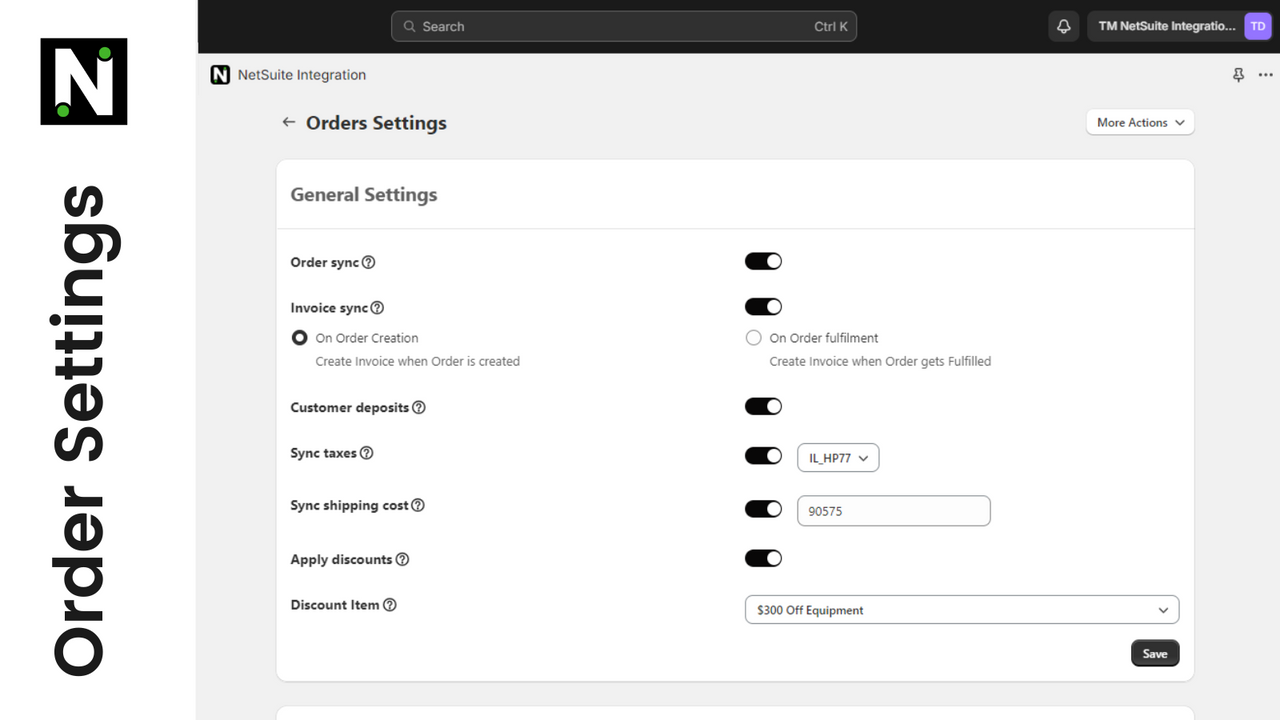Click 'Create Invoice when Order gets Fulfilled' text
The image size is (1280, 720).
pos(880,361)
